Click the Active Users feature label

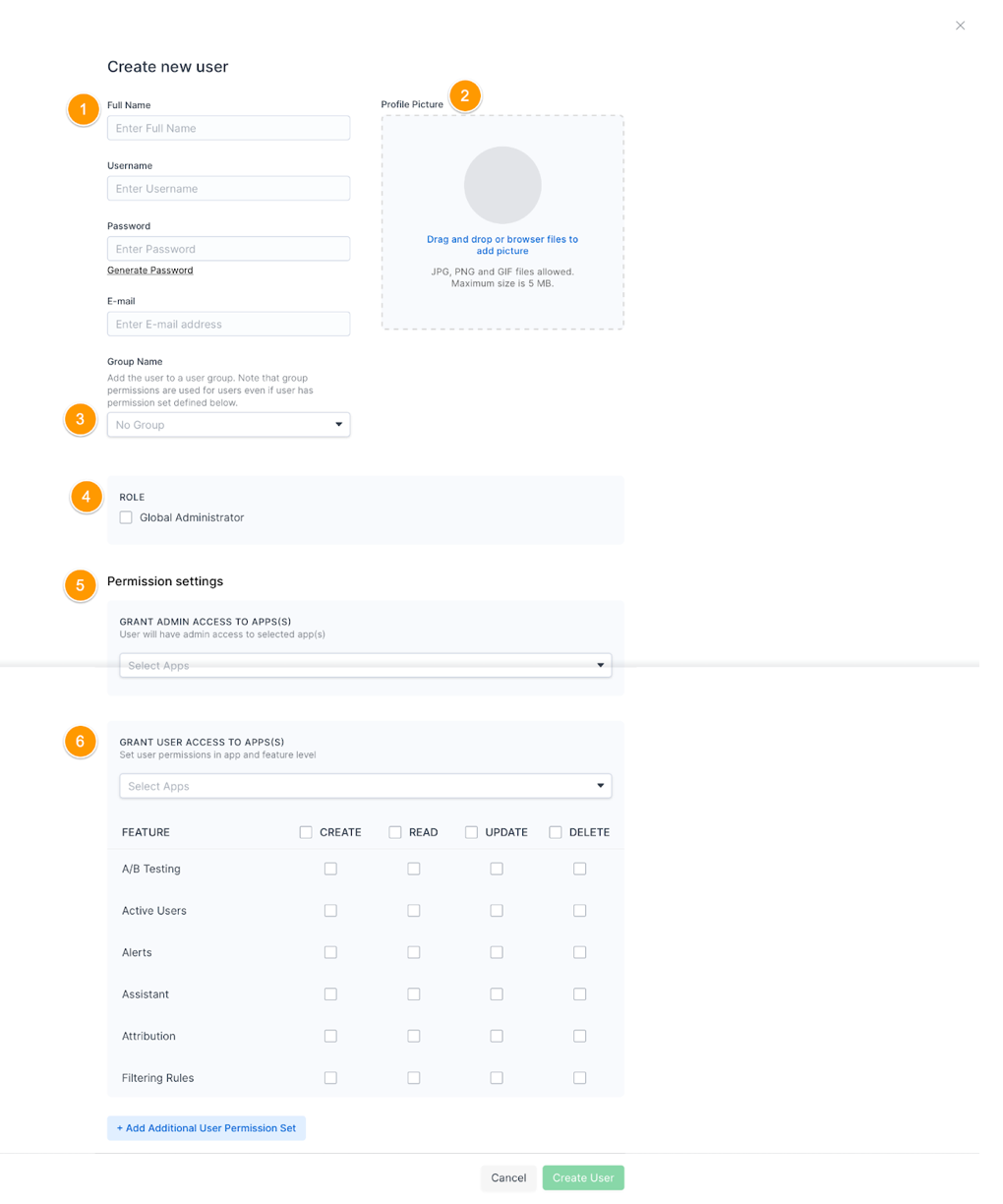point(154,911)
